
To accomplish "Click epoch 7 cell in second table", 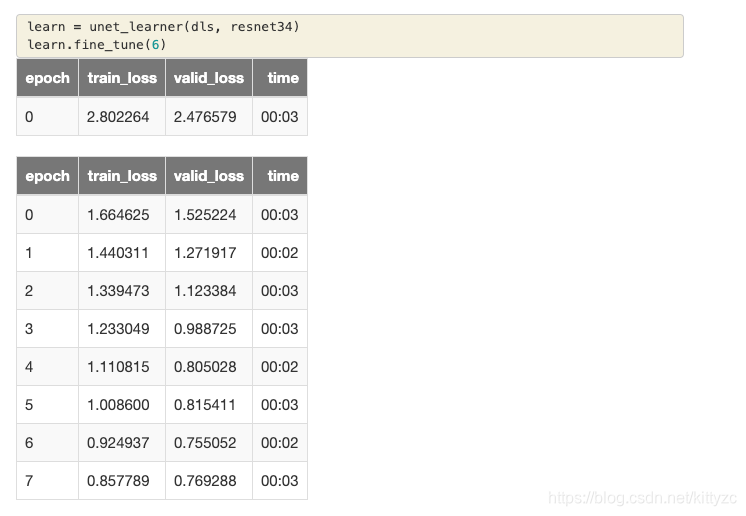I will [48, 481].
